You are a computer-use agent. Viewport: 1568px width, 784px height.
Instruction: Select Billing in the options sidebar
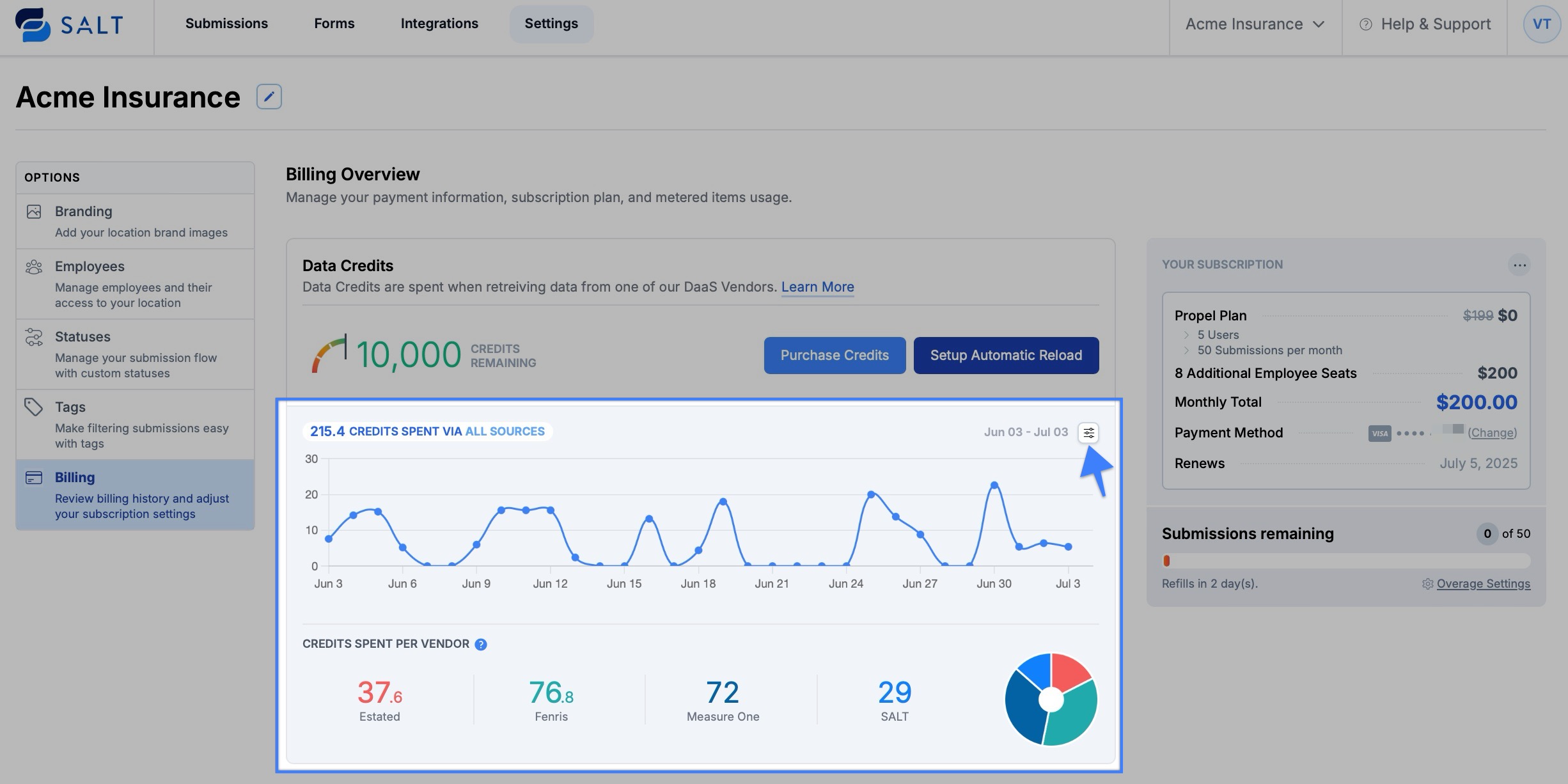click(x=135, y=495)
